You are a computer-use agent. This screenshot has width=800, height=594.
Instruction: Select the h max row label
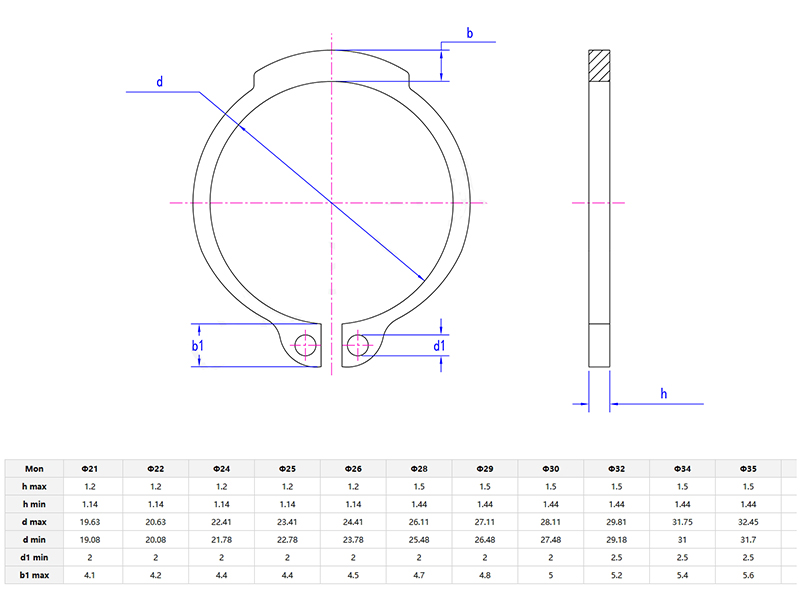coord(36,489)
